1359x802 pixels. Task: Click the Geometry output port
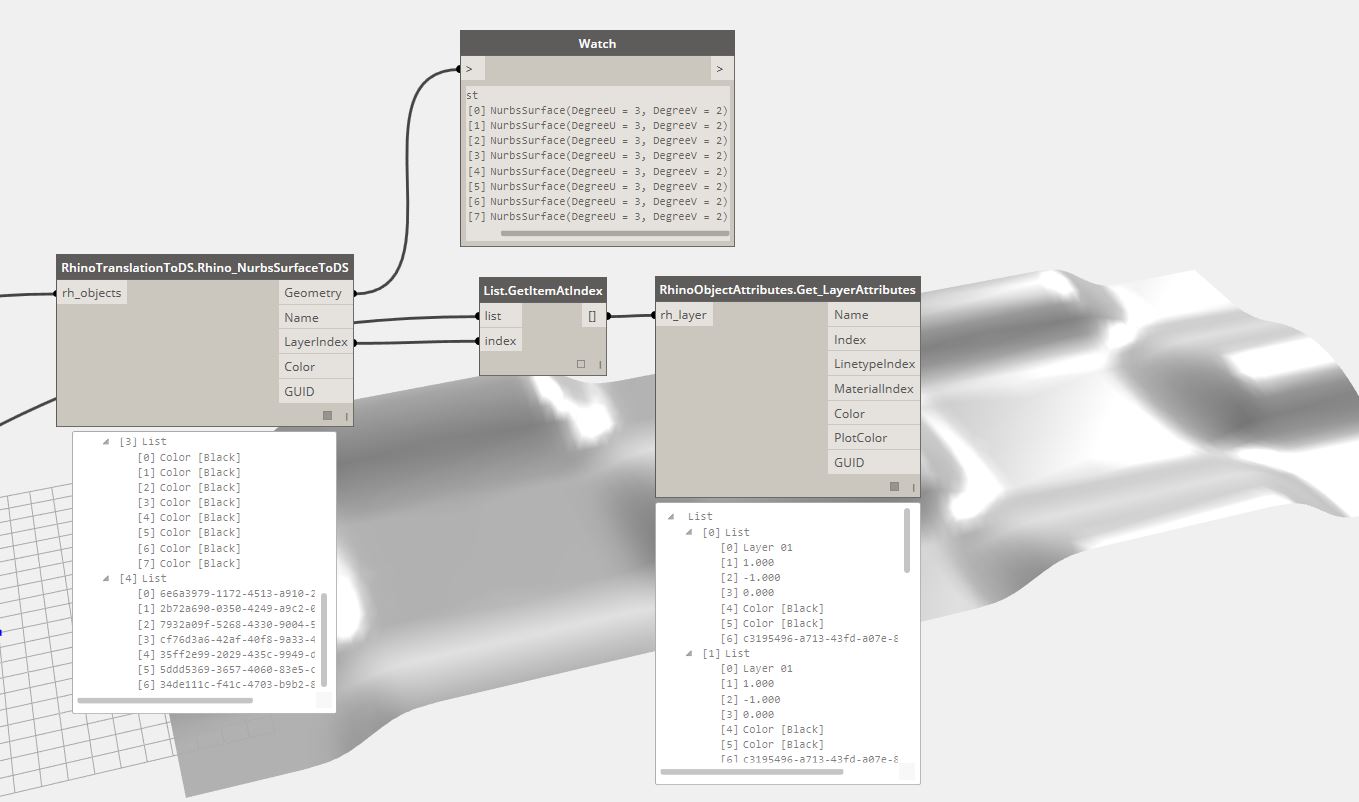point(315,293)
